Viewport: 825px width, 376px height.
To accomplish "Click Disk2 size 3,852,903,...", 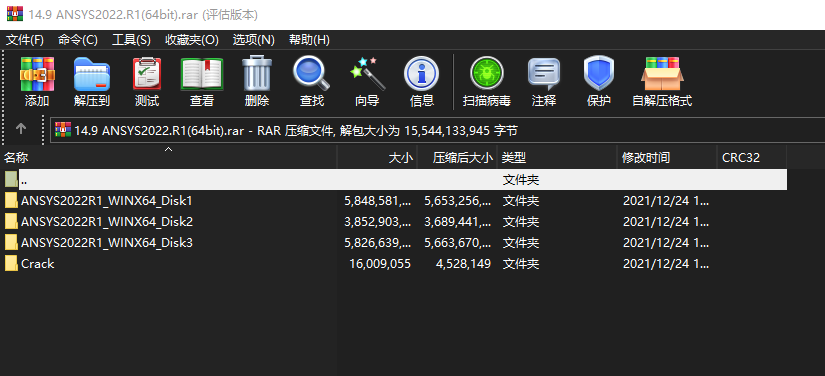I will coord(378,221).
